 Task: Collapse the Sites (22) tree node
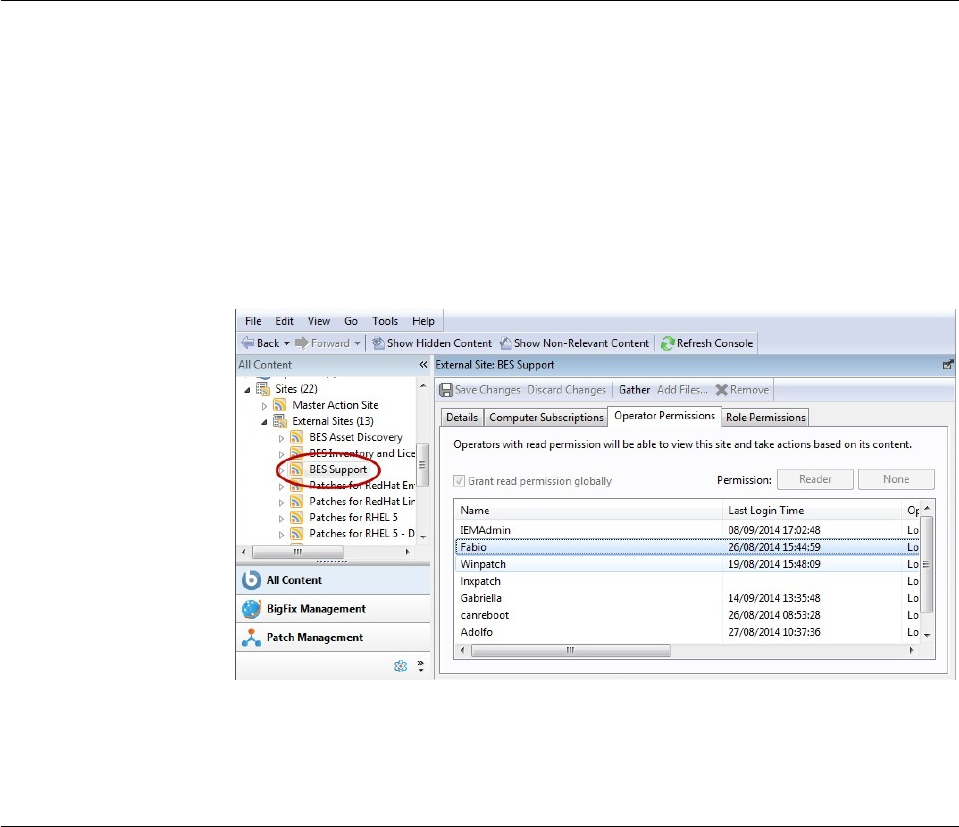[247, 390]
